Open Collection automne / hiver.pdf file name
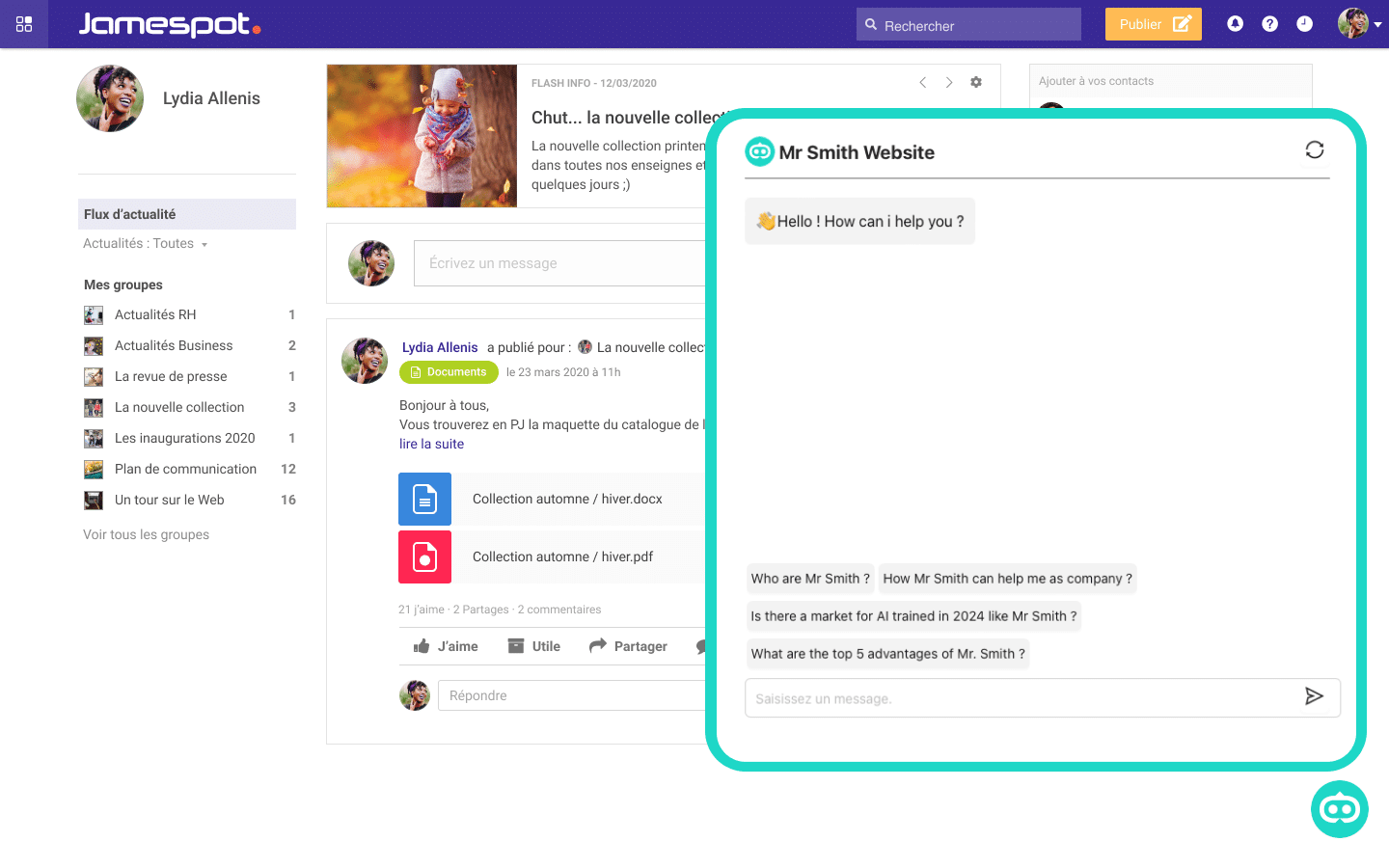The height and width of the screenshot is (868, 1389). pyautogui.click(x=562, y=556)
